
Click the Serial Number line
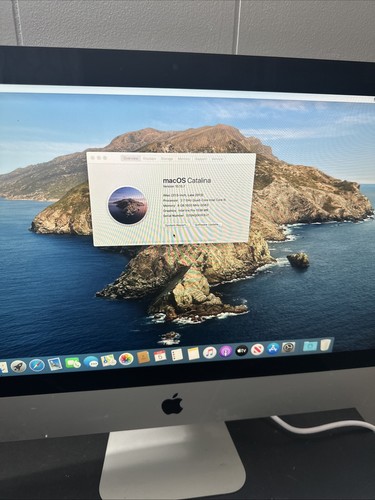coord(186,215)
